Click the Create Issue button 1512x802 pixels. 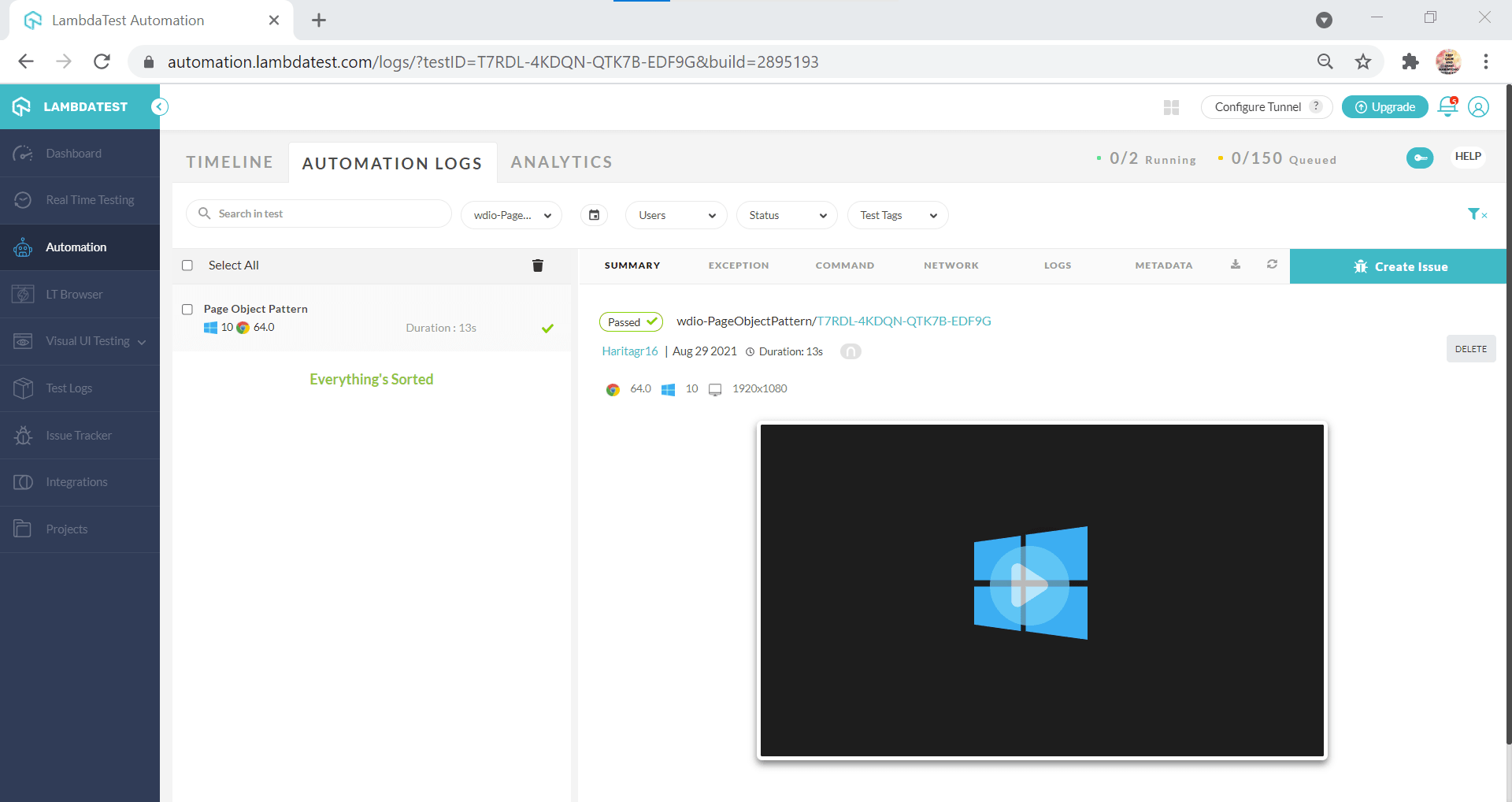[x=1399, y=266]
